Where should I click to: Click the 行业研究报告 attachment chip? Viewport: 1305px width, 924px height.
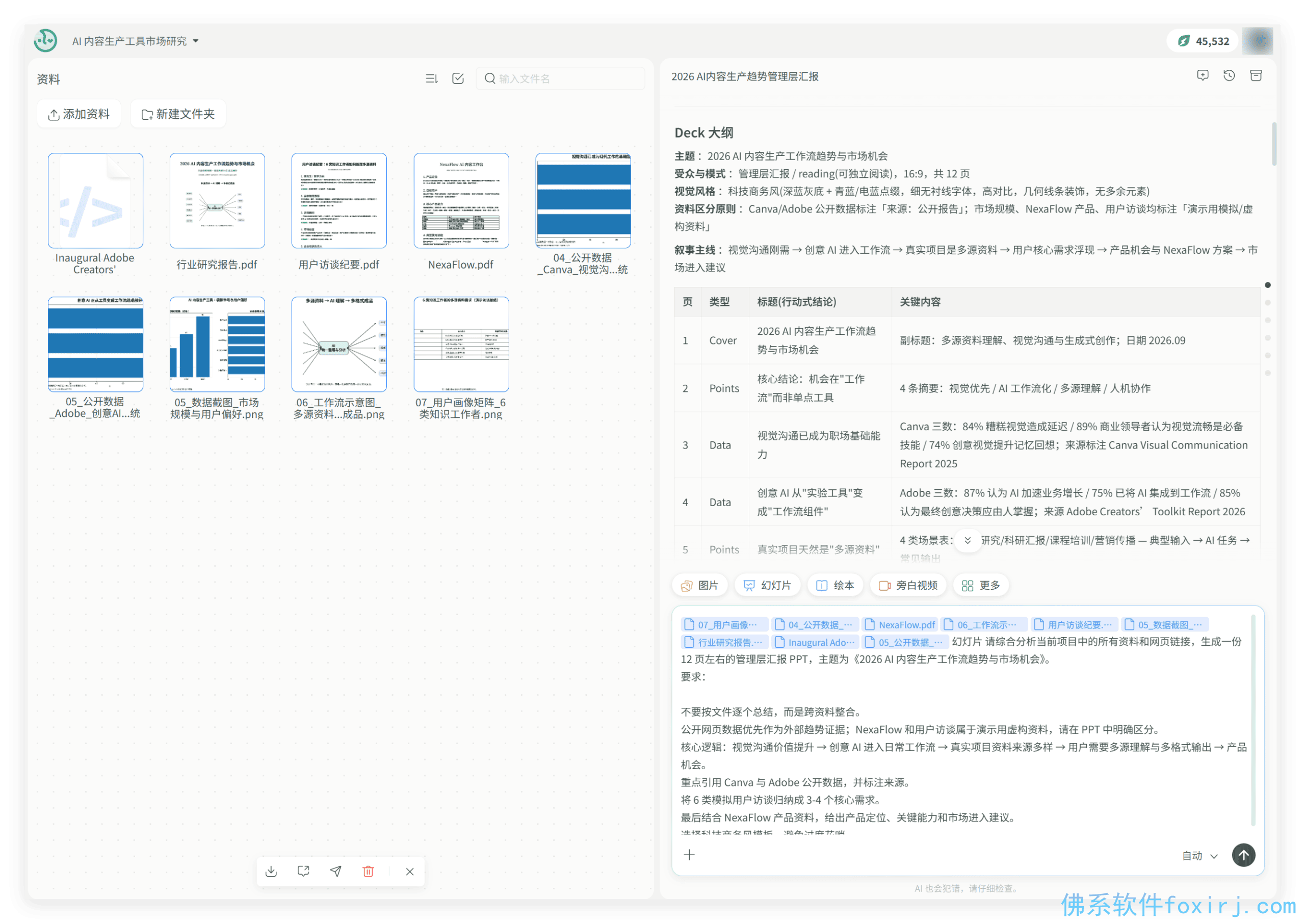(724, 642)
